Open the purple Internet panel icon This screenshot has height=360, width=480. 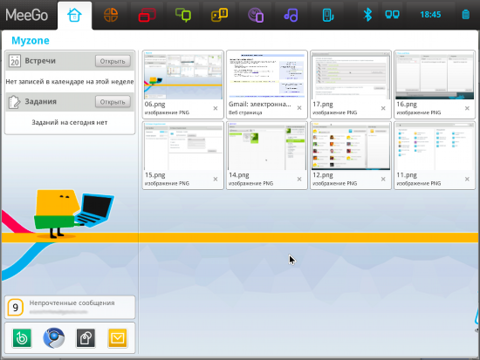pyautogui.click(x=256, y=15)
